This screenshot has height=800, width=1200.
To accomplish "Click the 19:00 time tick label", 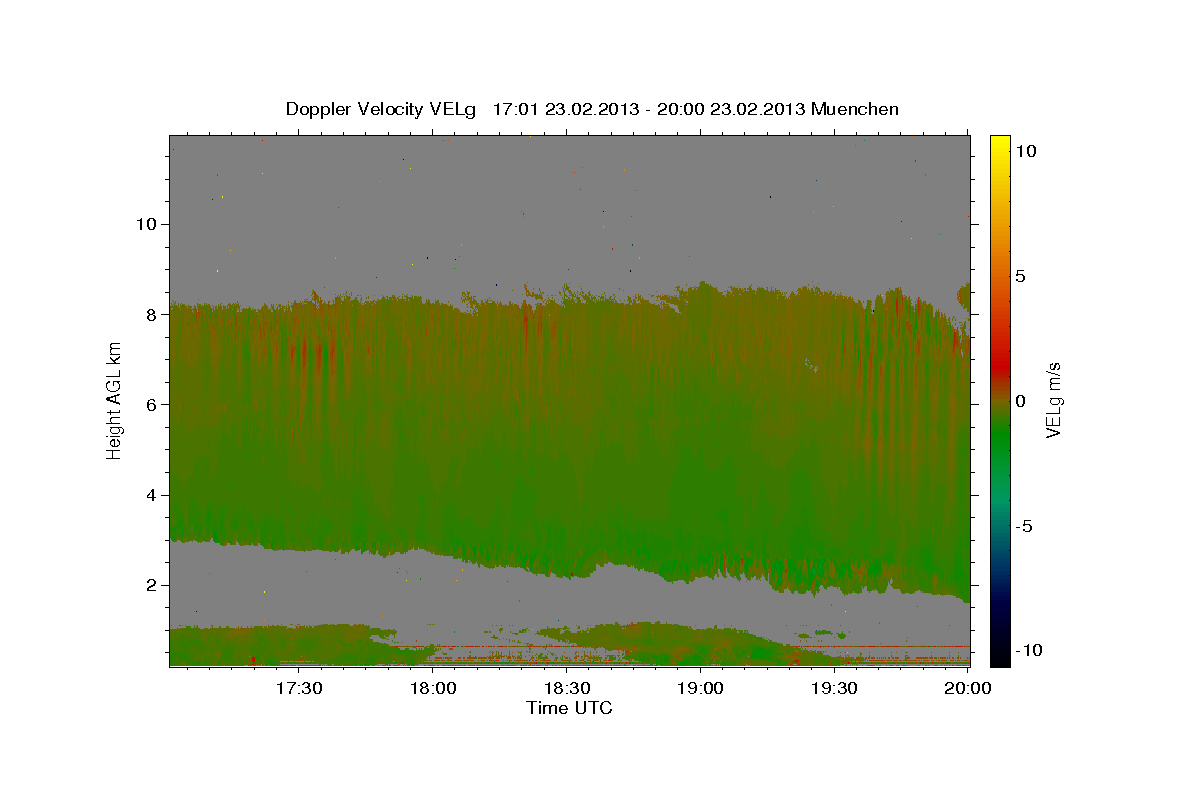I will coord(701,689).
